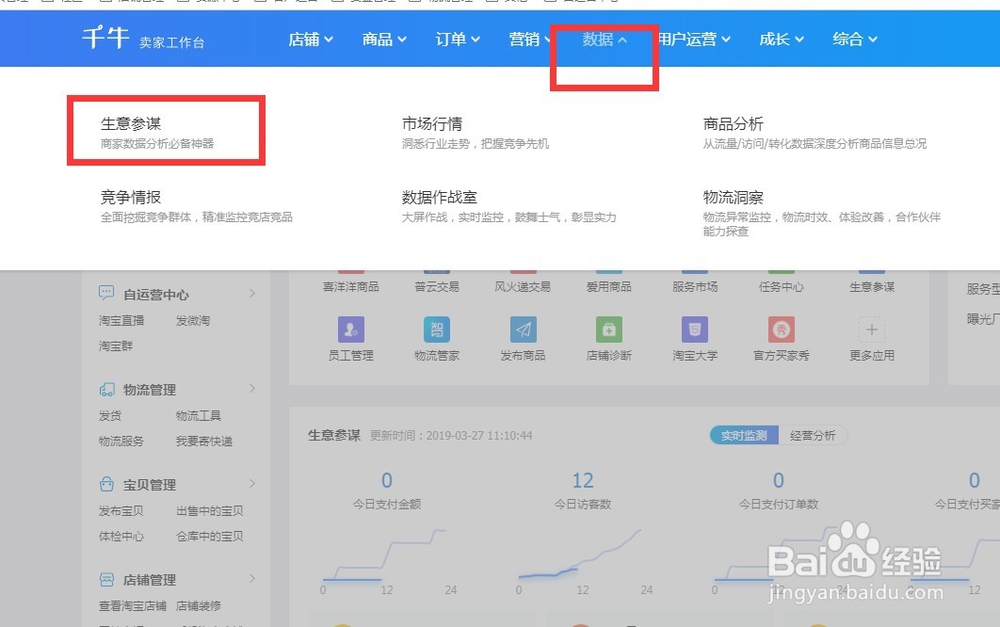Open the 综合 dropdown menu
The image size is (1000, 627).
(x=855, y=40)
